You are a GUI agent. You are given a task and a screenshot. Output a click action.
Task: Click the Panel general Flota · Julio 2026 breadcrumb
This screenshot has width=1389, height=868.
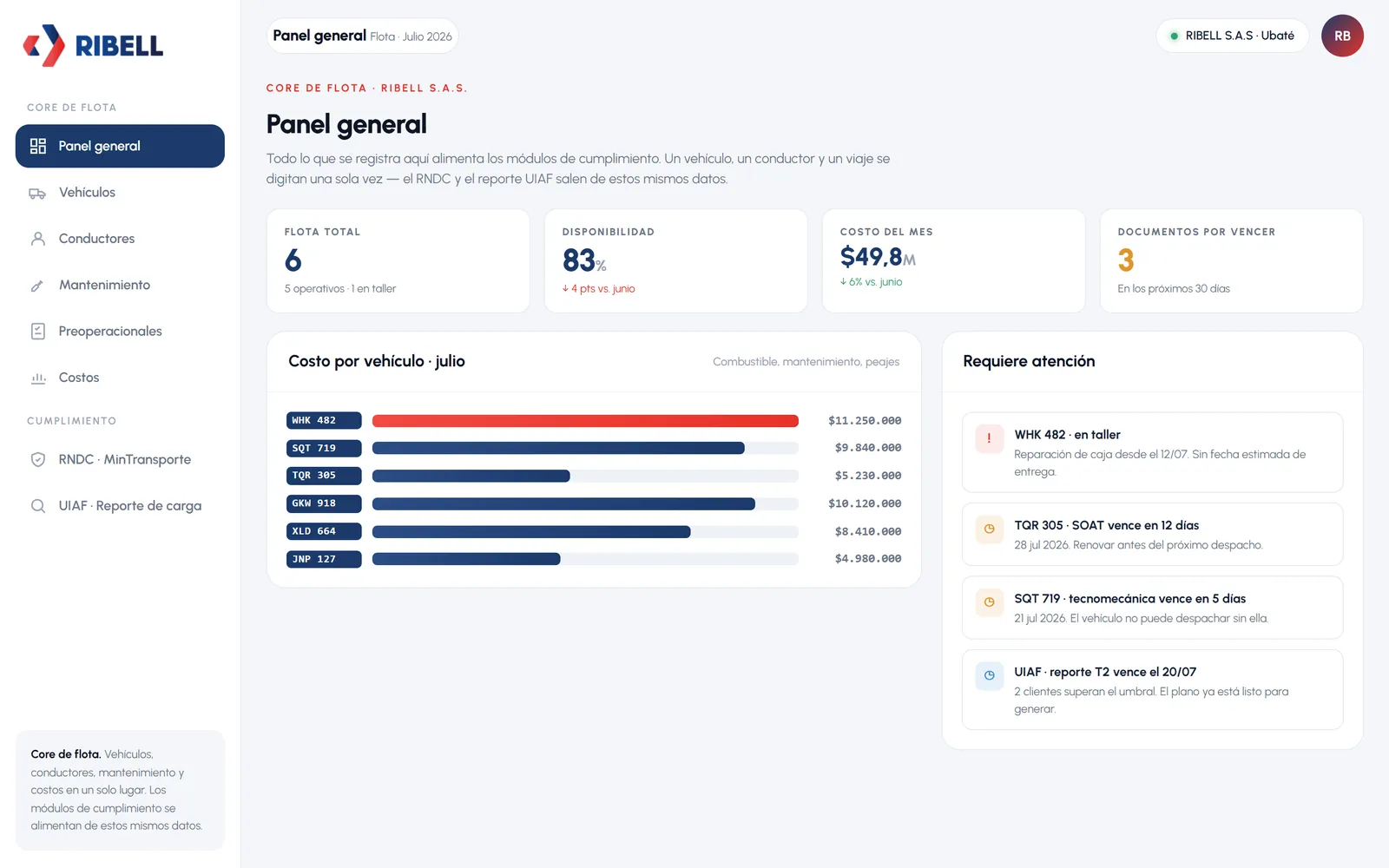[362, 36]
